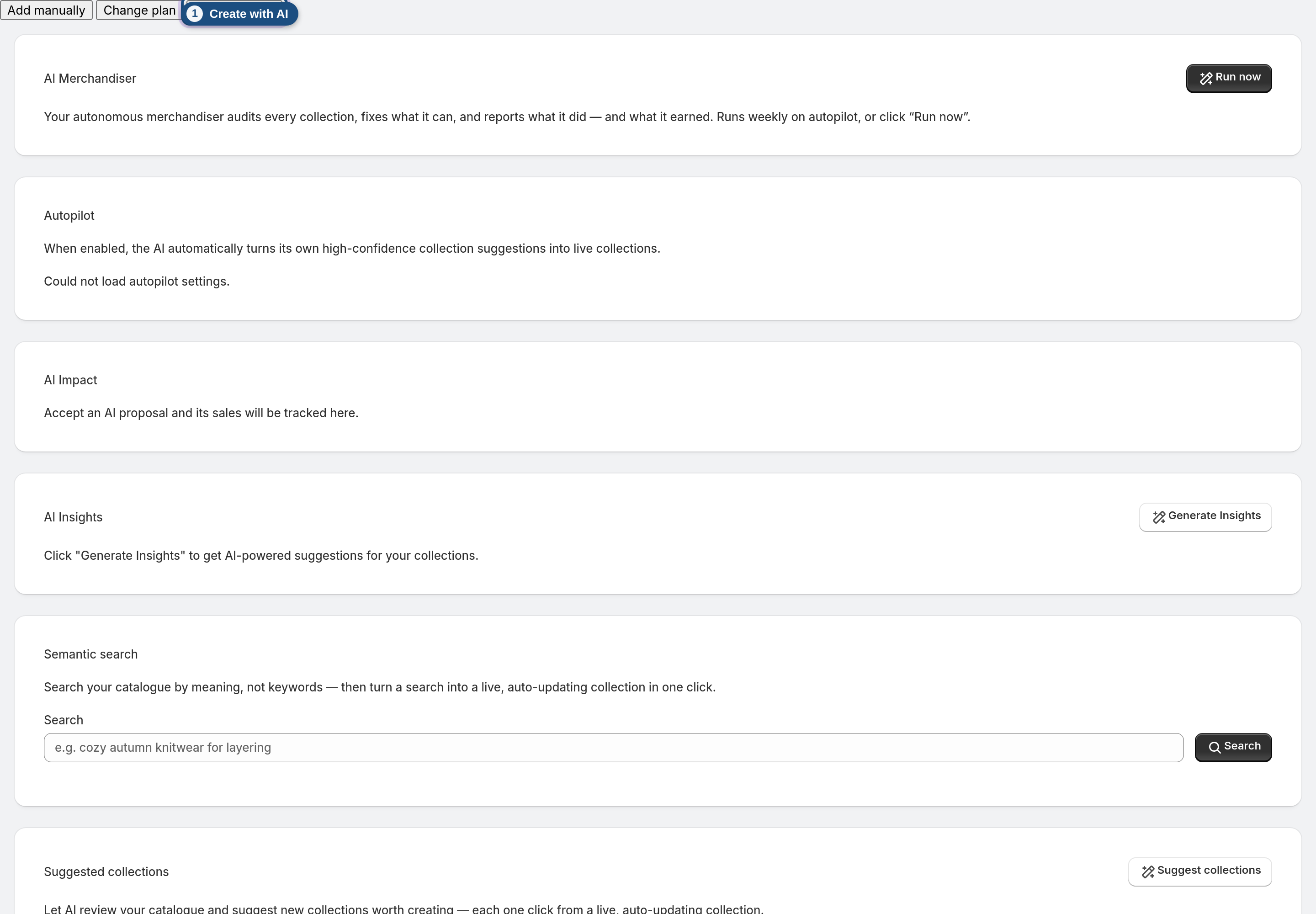This screenshot has width=1316, height=914.
Task: Select the AI Merchandiser heading
Action: click(90, 79)
